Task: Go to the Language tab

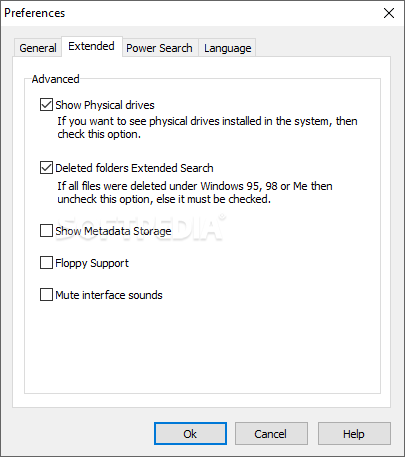Action: pyautogui.click(x=228, y=48)
